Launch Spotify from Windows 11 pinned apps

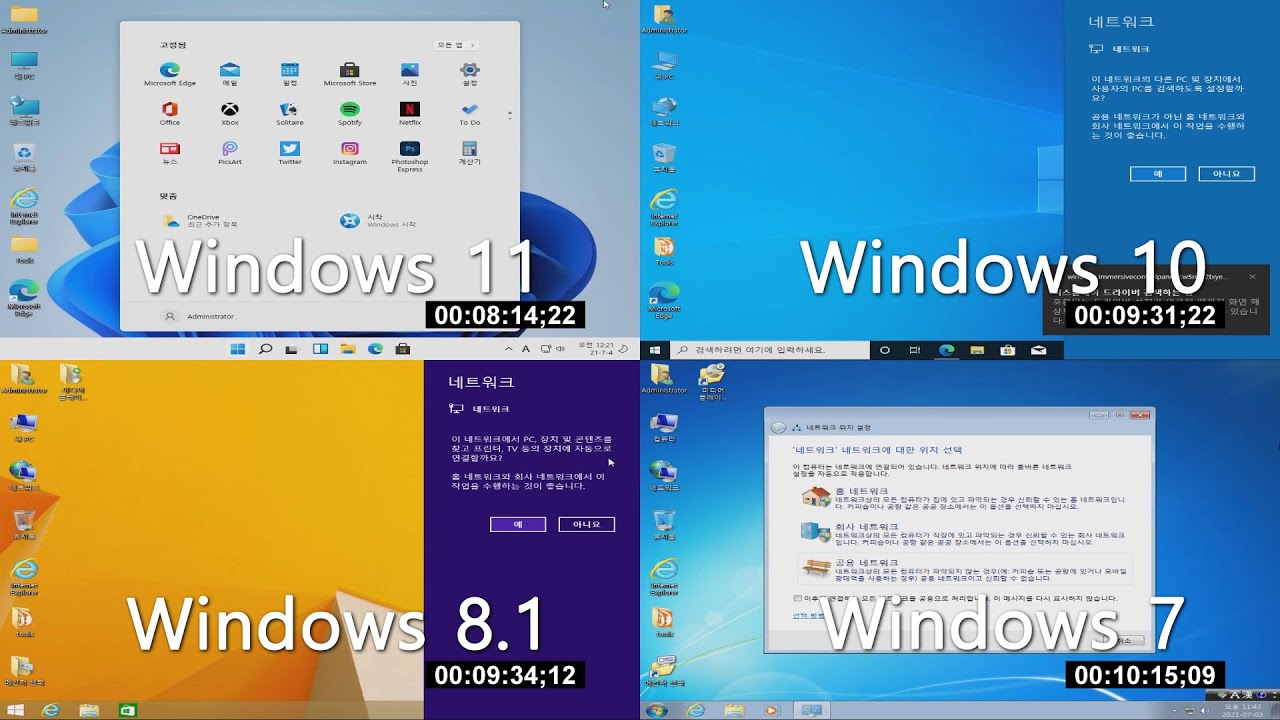[350, 114]
